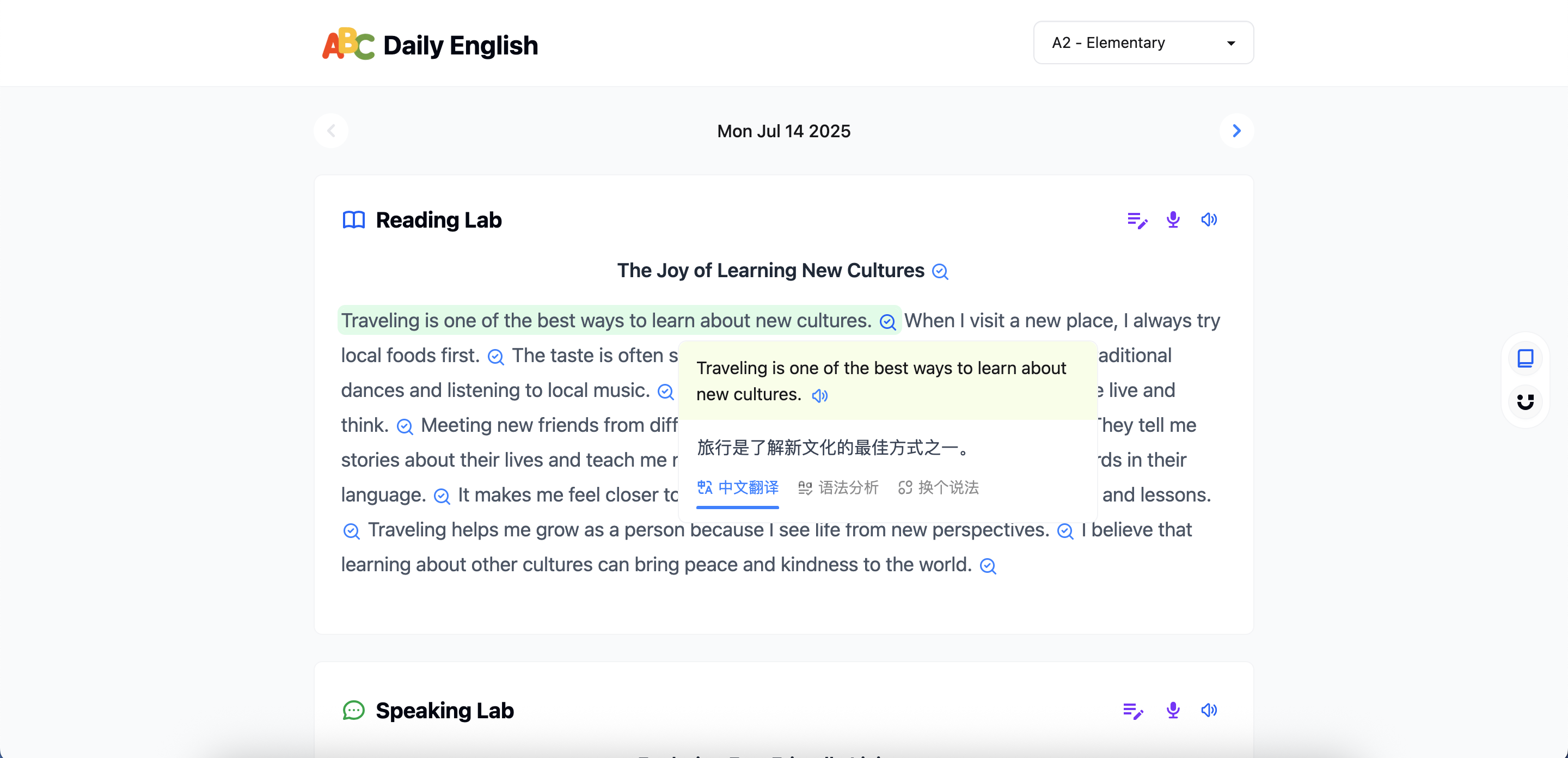
Task: Analyze sentence ending 'local music.' icon
Action: coord(665,392)
